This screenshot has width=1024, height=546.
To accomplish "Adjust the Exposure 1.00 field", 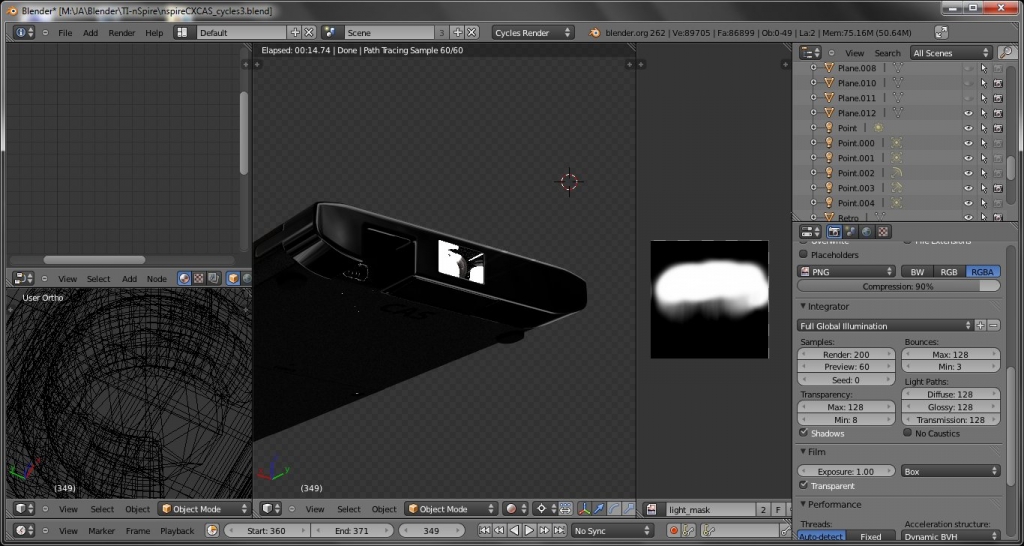I will tap(846, 471).
